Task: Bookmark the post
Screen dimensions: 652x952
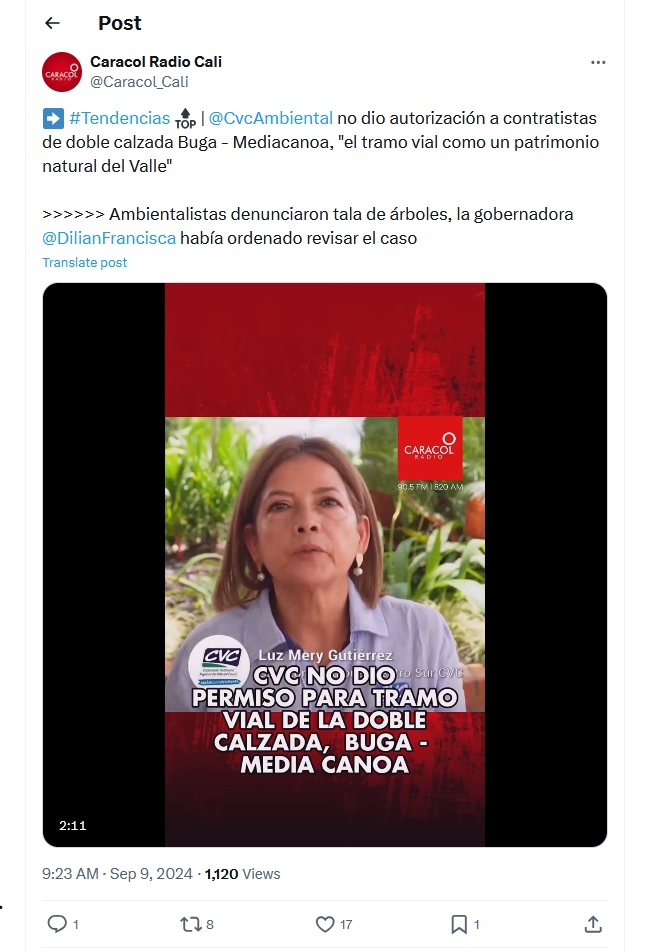Action: click(x=459, y=924)
